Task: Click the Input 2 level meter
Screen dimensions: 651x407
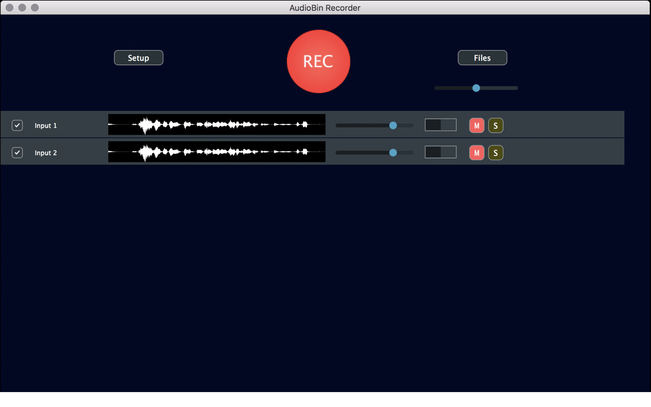Action: (441, 152)
